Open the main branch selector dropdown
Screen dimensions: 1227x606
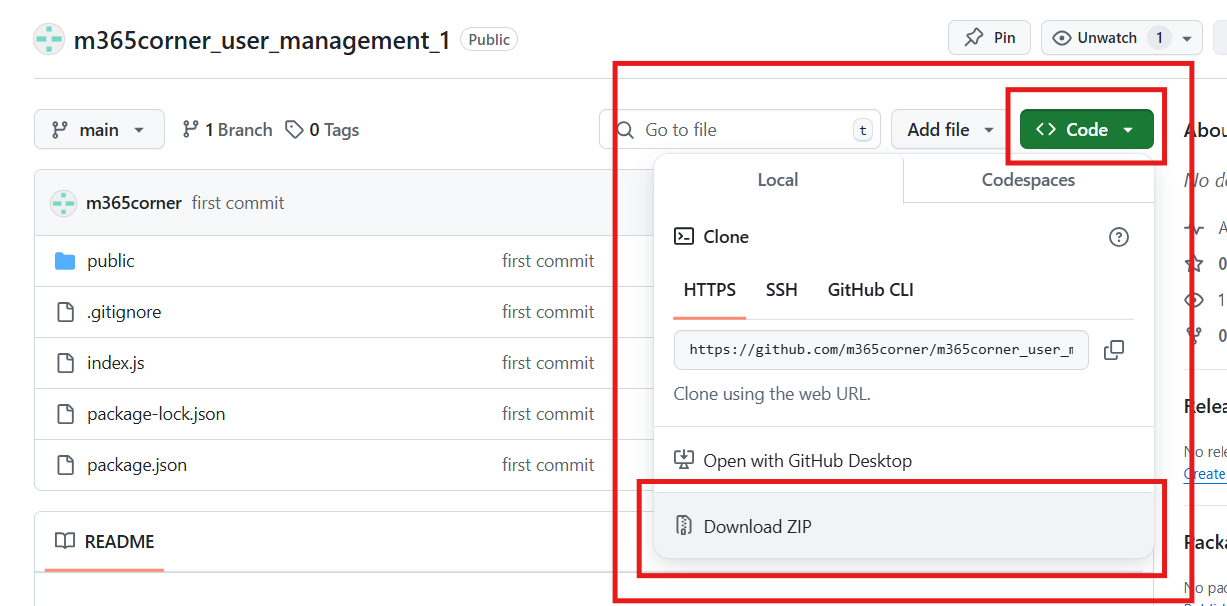[x=99, y=130]
